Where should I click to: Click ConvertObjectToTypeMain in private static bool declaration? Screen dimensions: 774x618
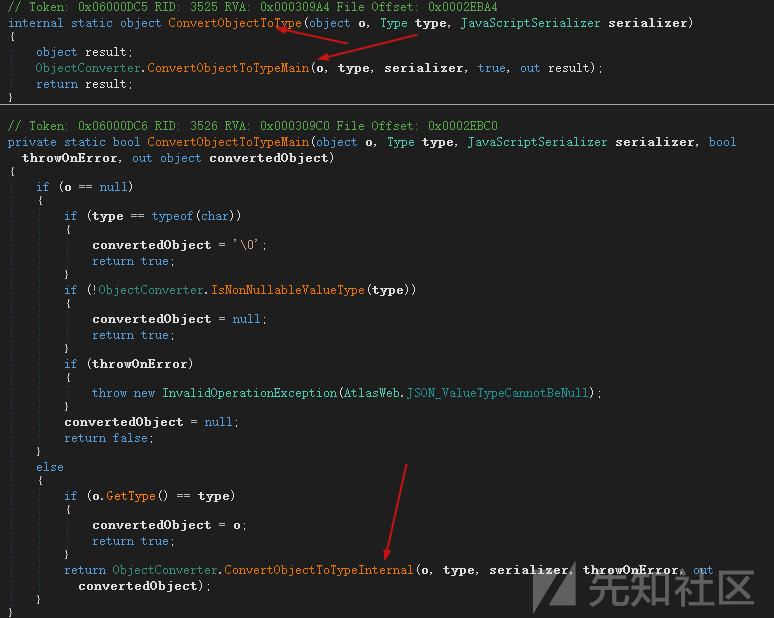[228, 142]
